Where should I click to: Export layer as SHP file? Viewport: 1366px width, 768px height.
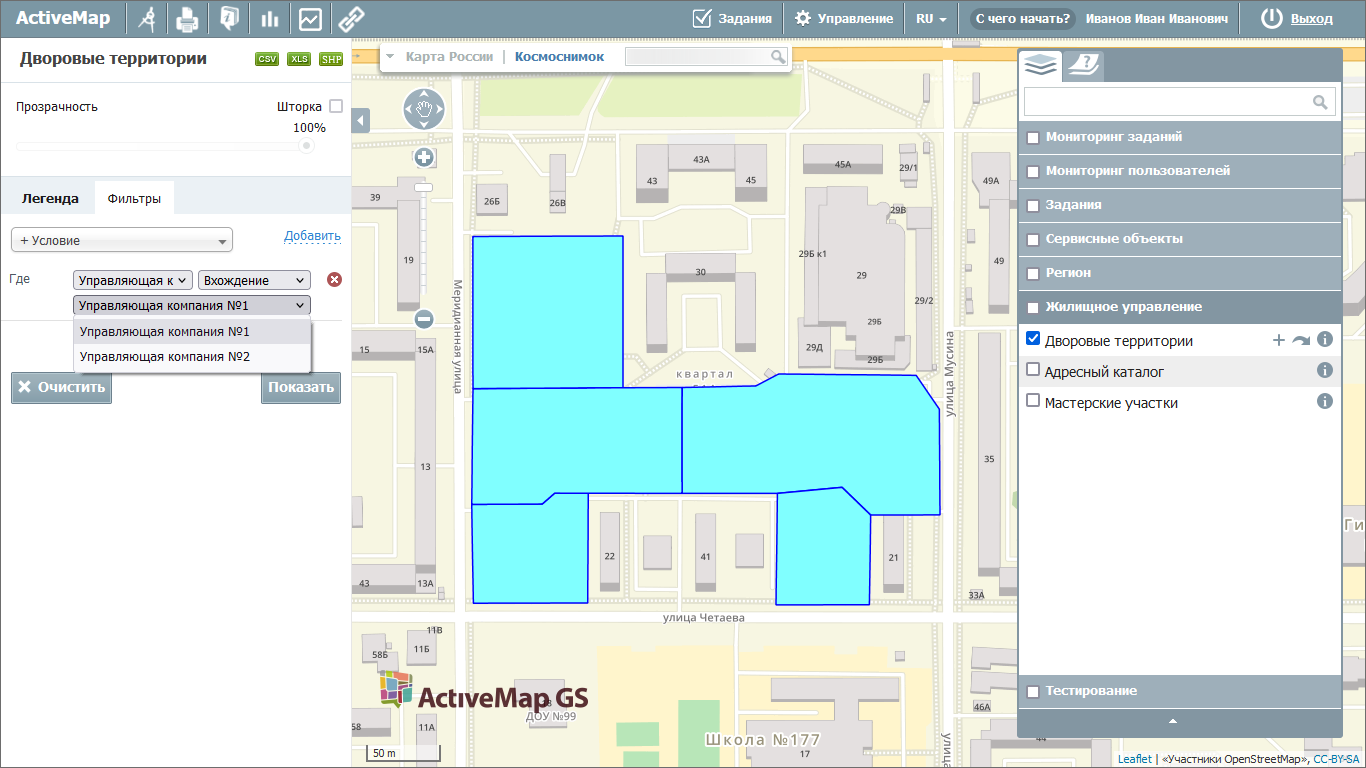coord(331,60)
